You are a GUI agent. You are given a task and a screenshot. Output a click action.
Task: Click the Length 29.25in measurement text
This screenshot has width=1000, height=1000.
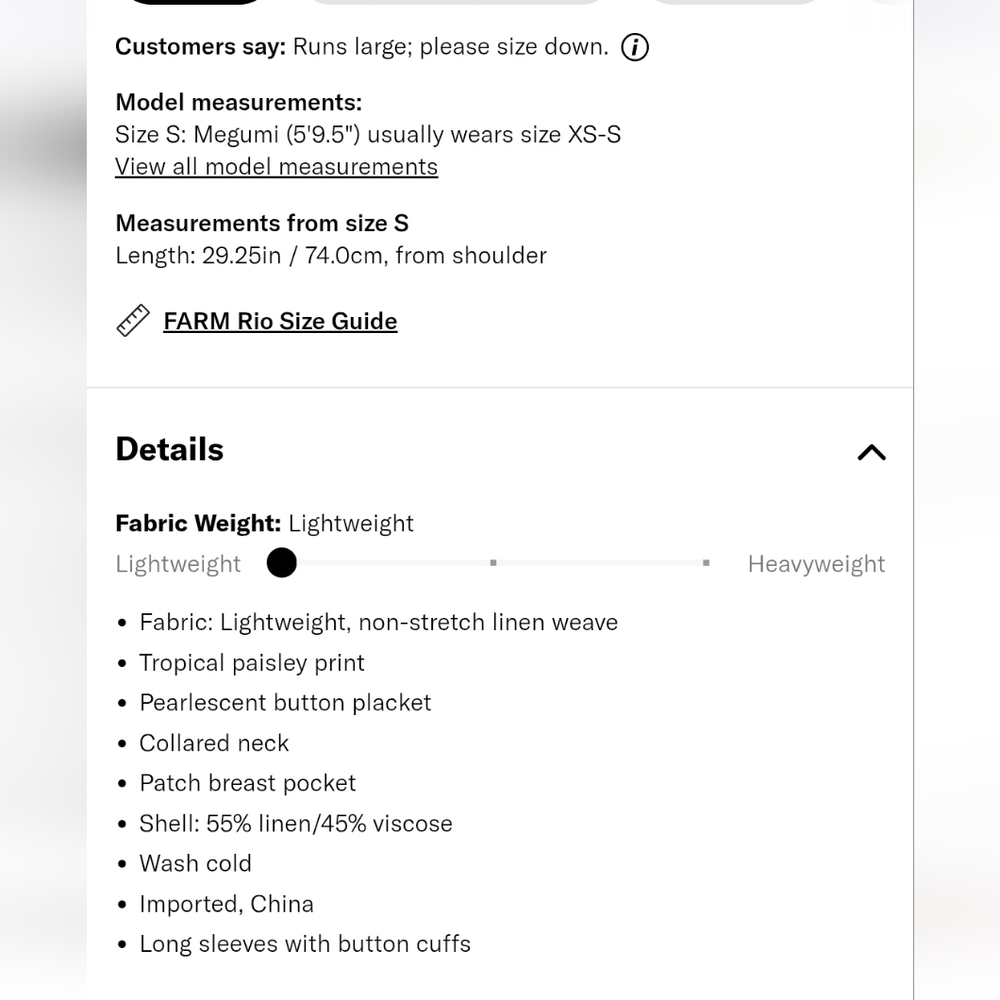(331, 256)
